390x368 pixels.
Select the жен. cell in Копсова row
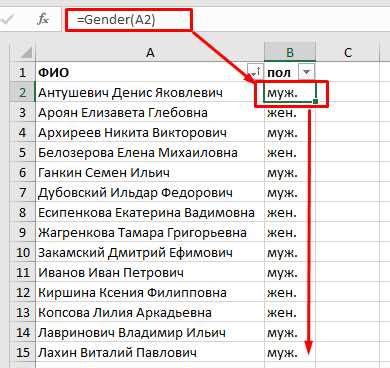click(x=290, y=312)
